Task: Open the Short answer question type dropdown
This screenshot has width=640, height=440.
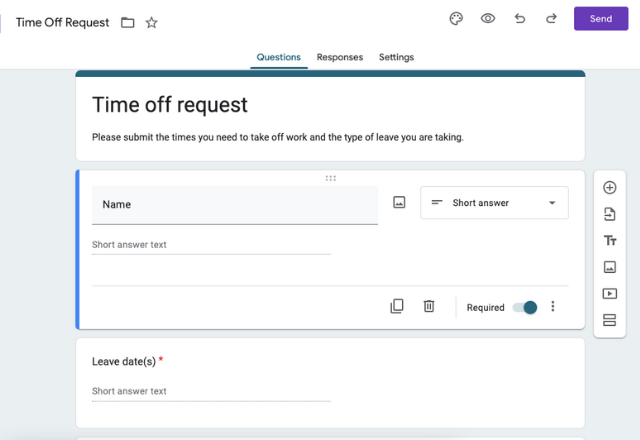Action: coord(494,203)
